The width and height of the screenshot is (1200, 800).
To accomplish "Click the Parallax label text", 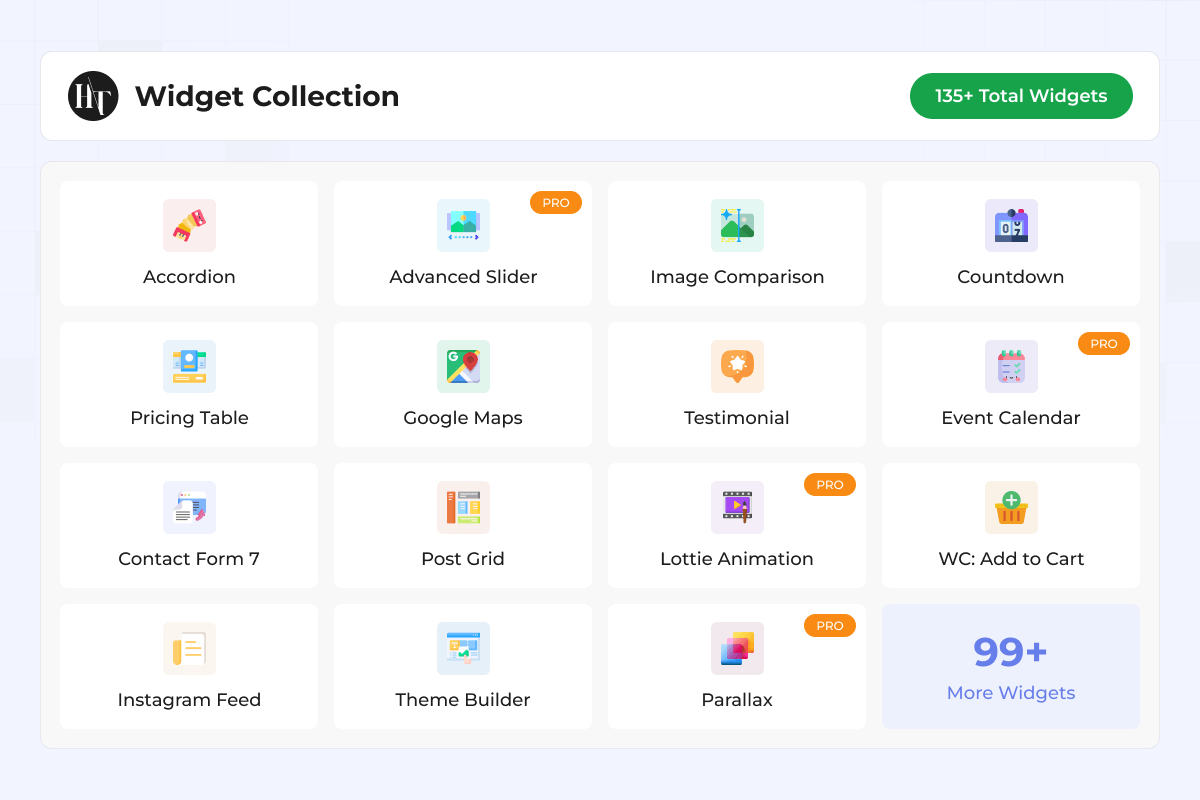I will coord(737,700).
